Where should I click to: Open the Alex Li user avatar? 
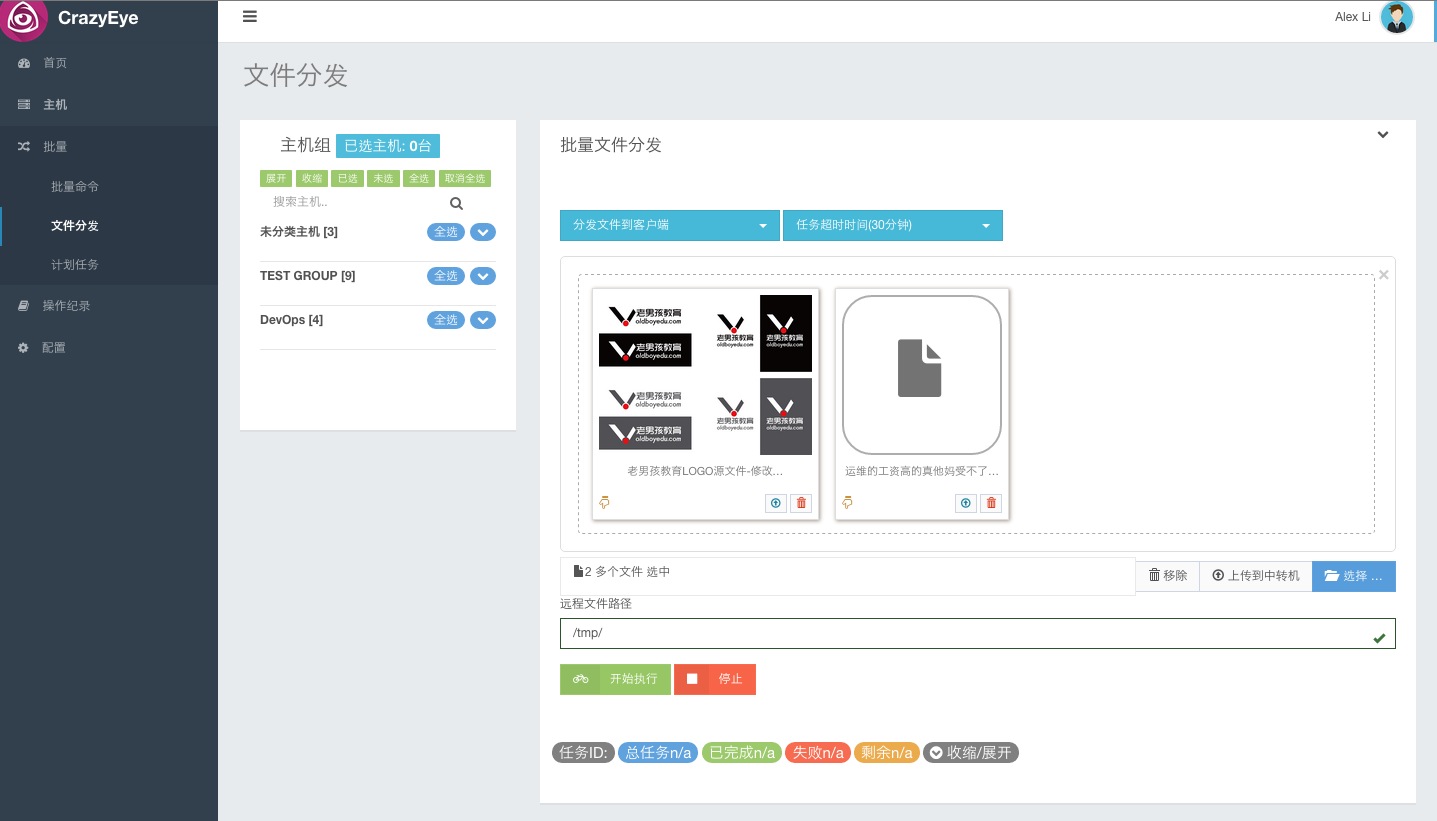pos(1396,17)
